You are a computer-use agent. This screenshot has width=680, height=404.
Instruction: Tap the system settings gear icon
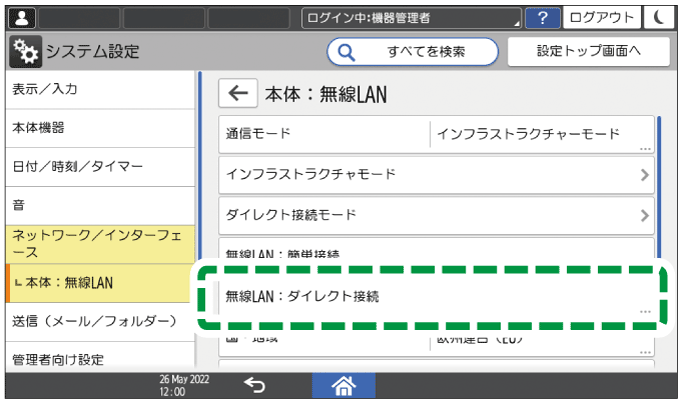[x=25, y=51]
